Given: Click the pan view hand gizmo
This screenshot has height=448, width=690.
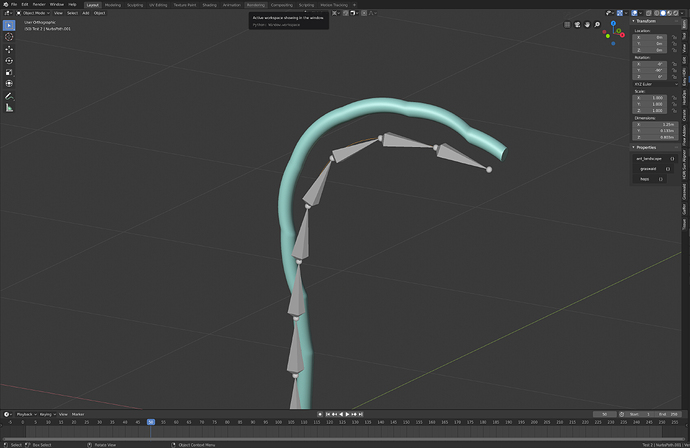Looking at the screenshot, I should [x=587, y=25].
